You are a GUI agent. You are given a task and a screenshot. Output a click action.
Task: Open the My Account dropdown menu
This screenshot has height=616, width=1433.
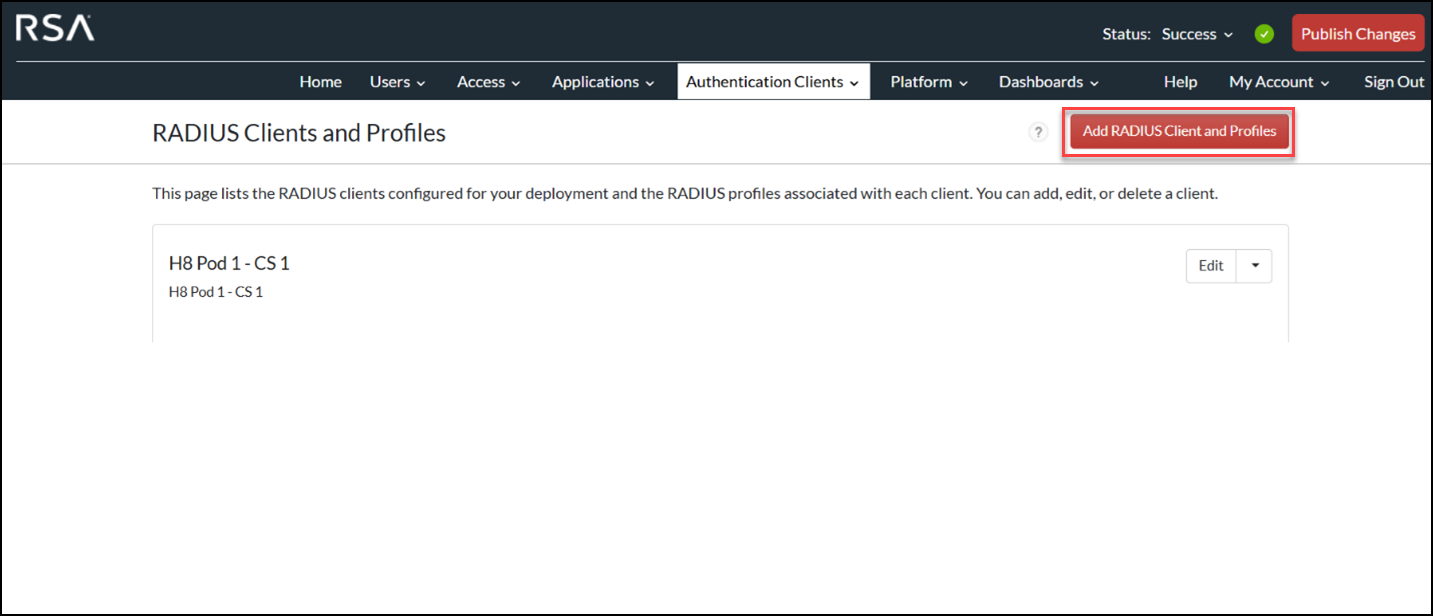[1278, 81]
